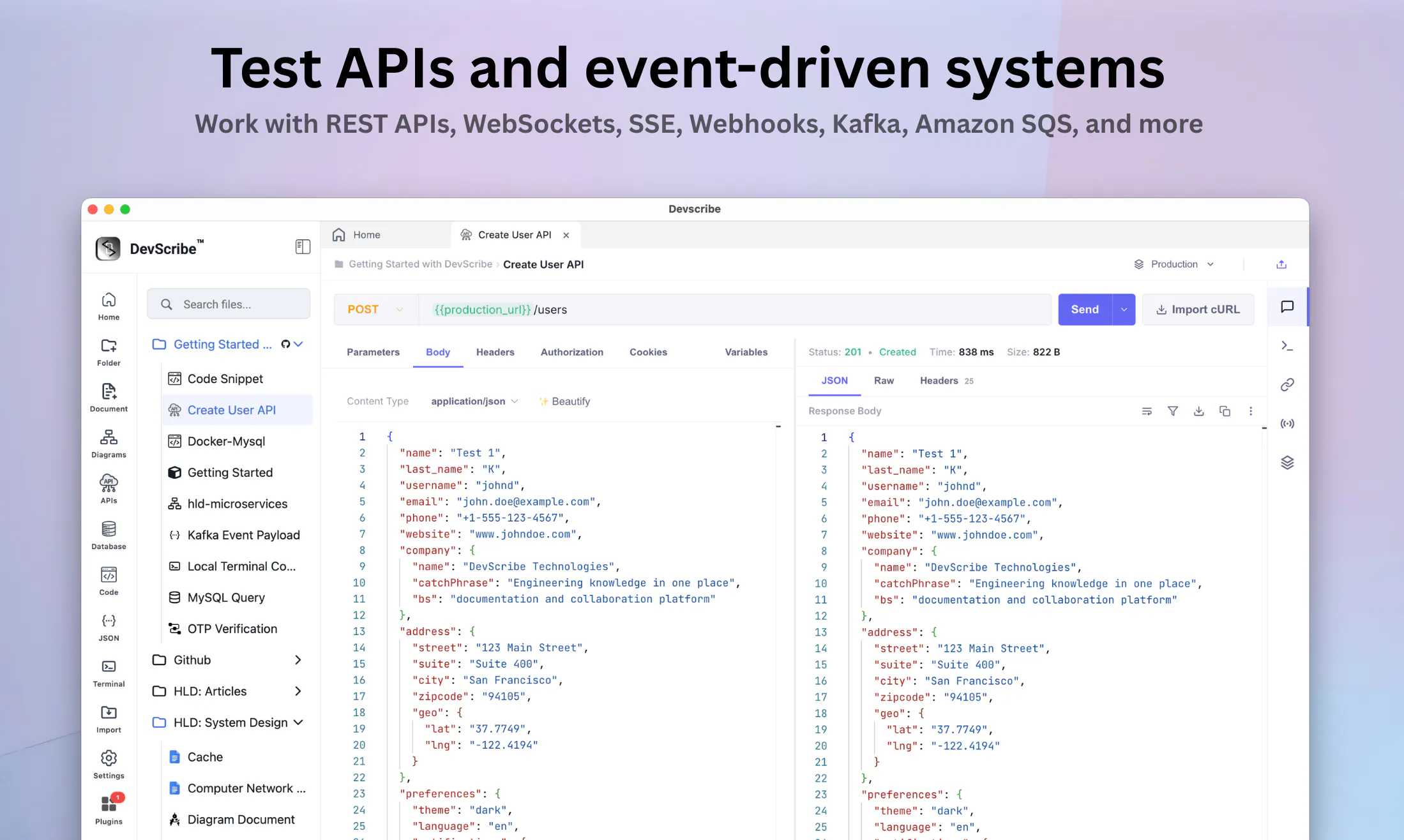Viewport: 1404px width, 840px height.
Task: Open the OTP Verification file
Action: point(232,629)
